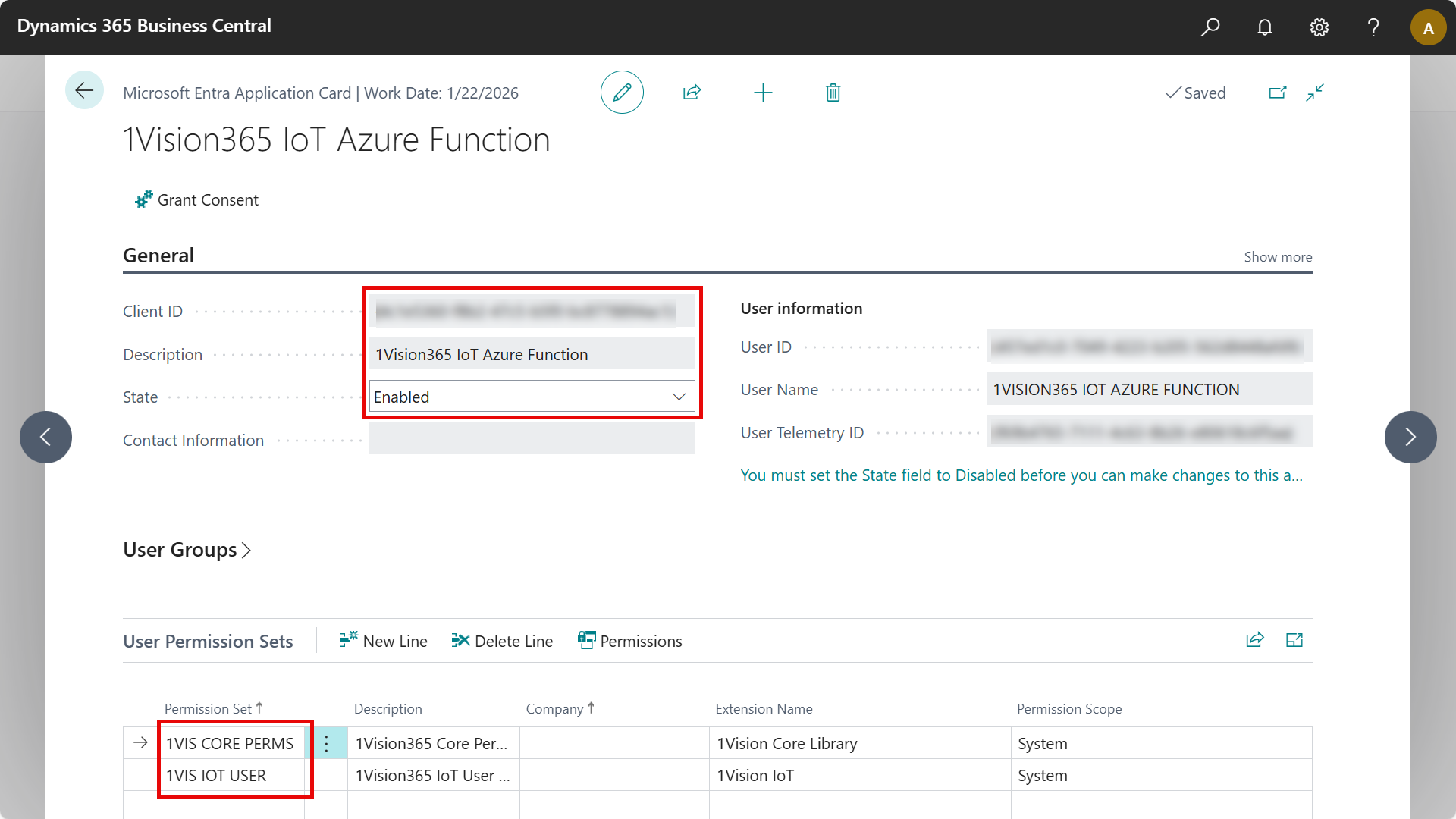Click the share icon in the page header
Viewport: 1456px width, 819px height.
[x=692, y=92]
